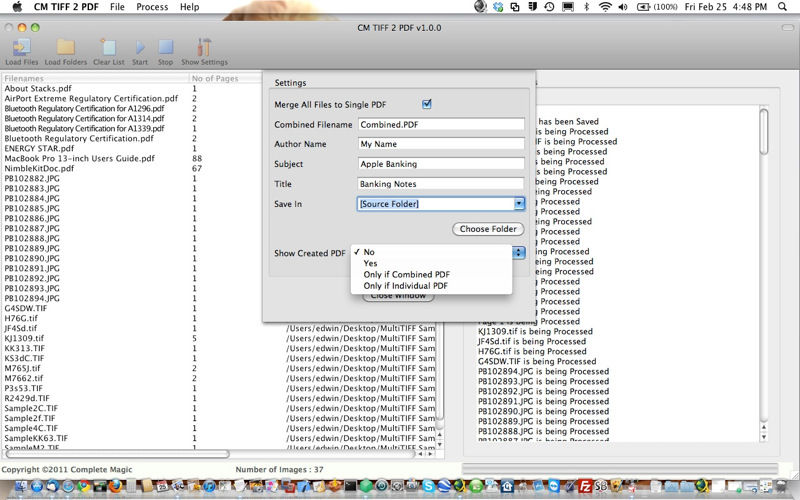Image resolution: width=800 pixels, height=500 pixels.
Task: Open FileZilla from the dock
Action: tap(585, 486)
